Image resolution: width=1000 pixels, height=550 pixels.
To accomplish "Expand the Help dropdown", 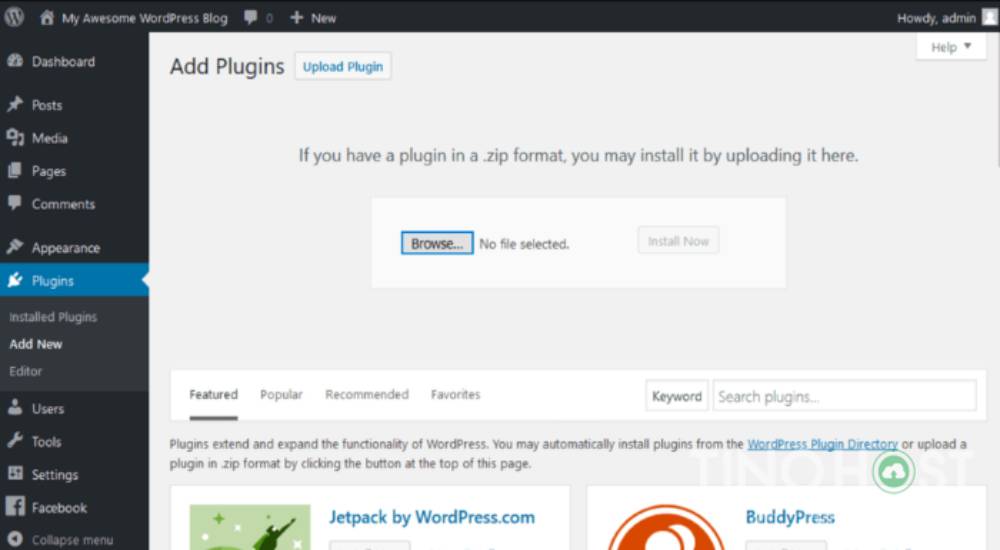I will point(951,47).
